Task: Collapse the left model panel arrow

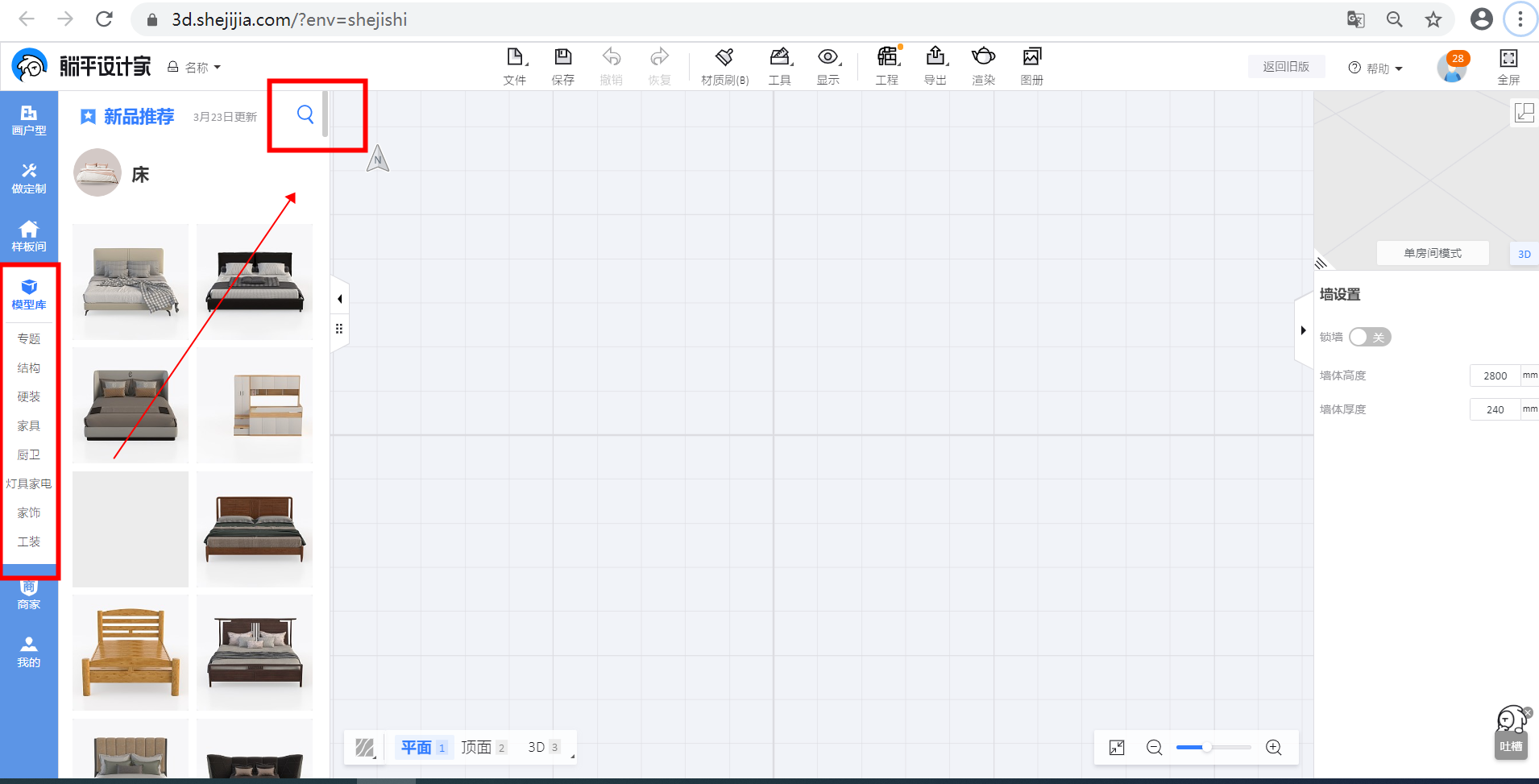Action: [x=340, y=299]
